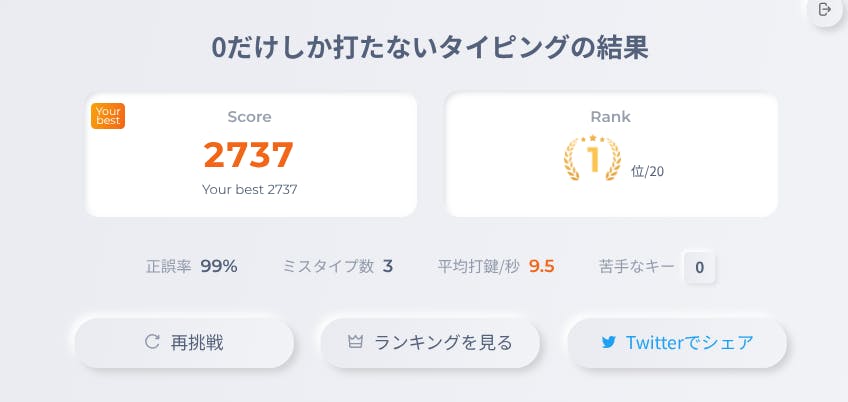Click the 位/20 rank total text
Screen dimensions: 848x402
(x=647, y=171)
